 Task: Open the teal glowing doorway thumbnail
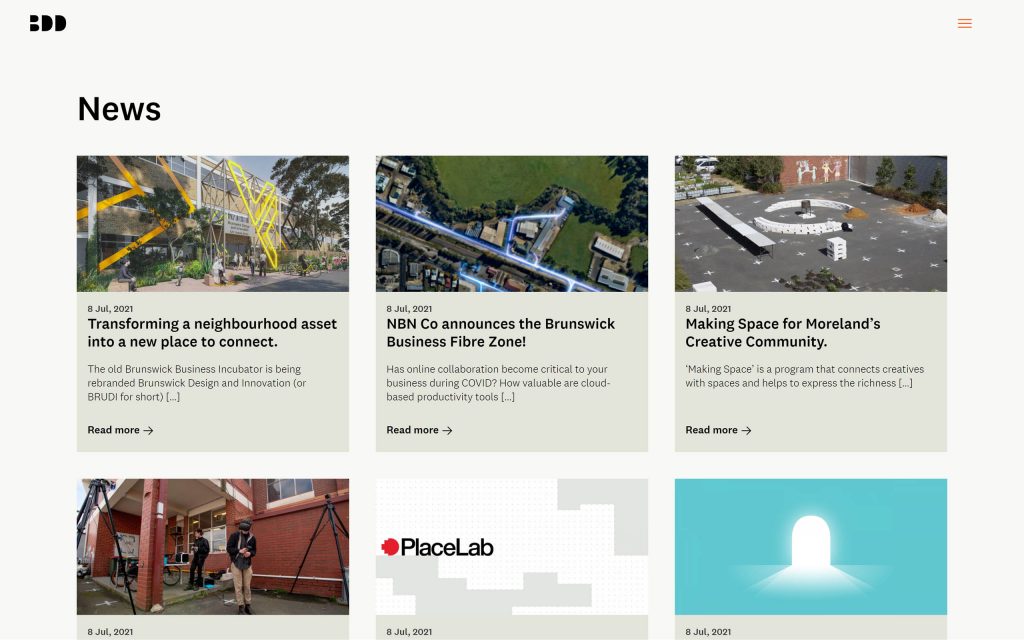tap(810, 547)
